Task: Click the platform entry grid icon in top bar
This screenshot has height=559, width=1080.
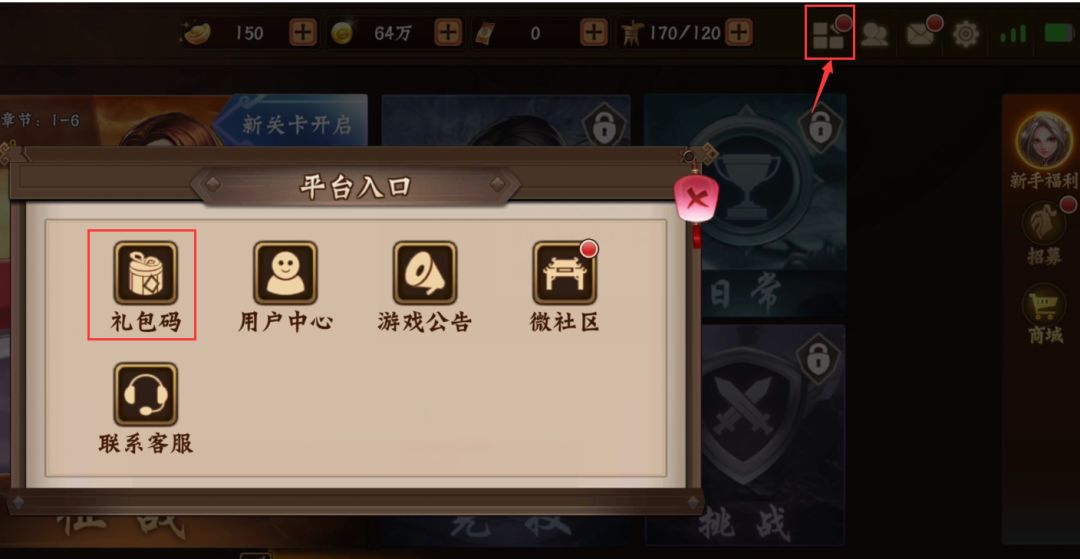Action: pos(829,34)
